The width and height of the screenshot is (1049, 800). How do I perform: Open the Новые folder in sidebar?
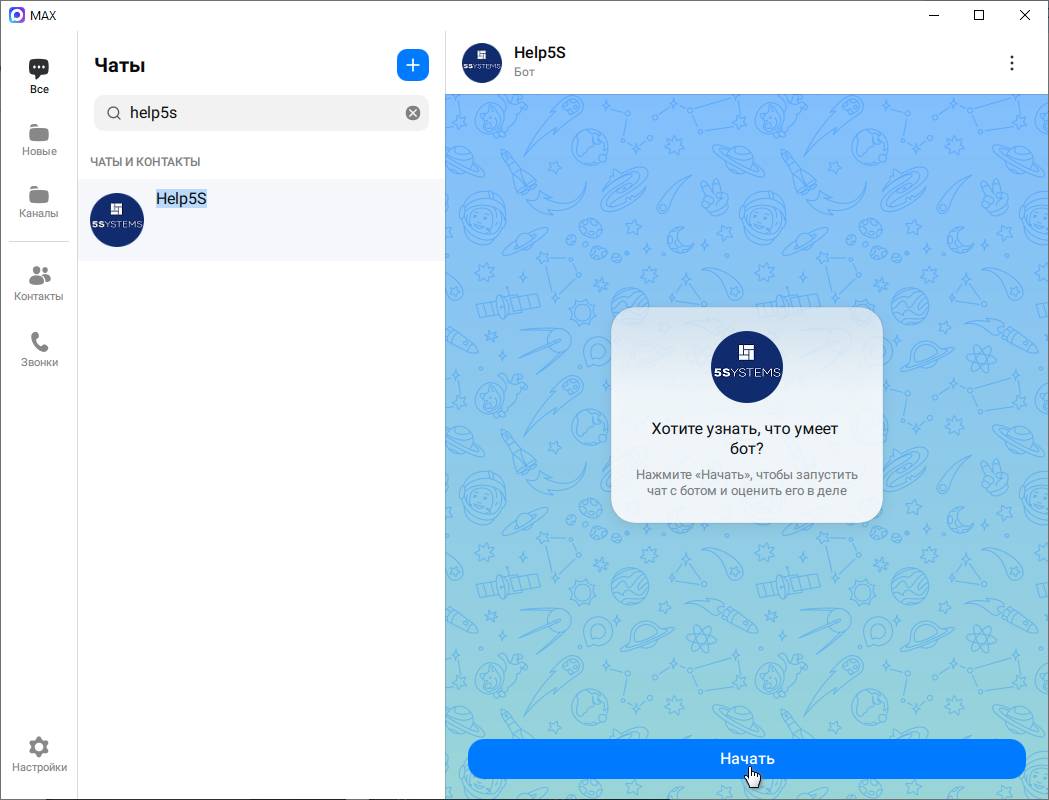[x=39, y=140]
